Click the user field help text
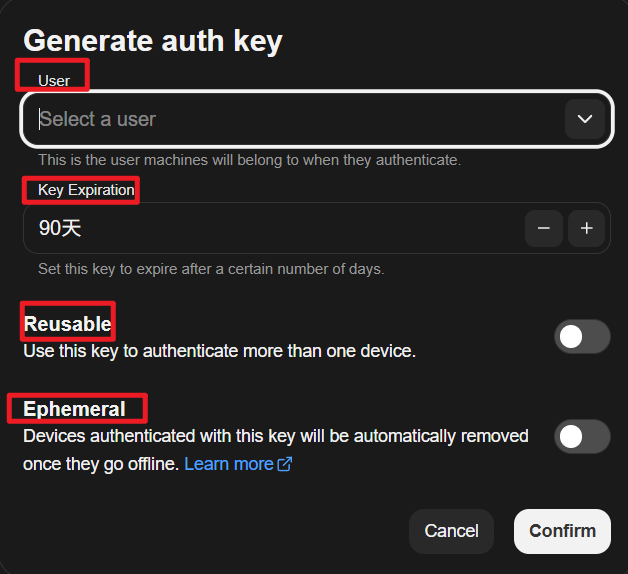This screenshot has width=628, height=574. (x=249, y=160)
